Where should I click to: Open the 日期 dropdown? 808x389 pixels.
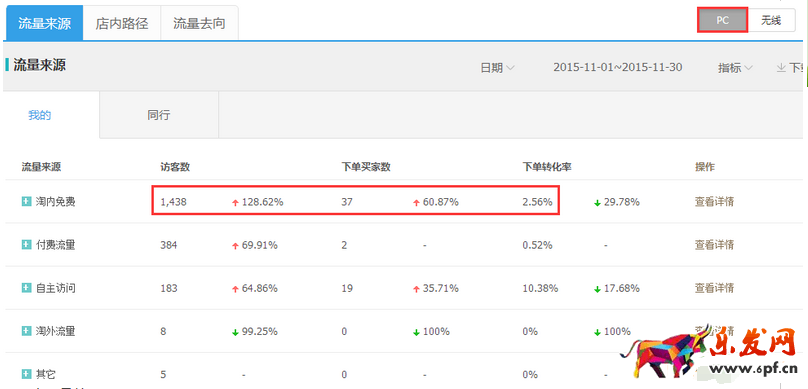[497, 67]
